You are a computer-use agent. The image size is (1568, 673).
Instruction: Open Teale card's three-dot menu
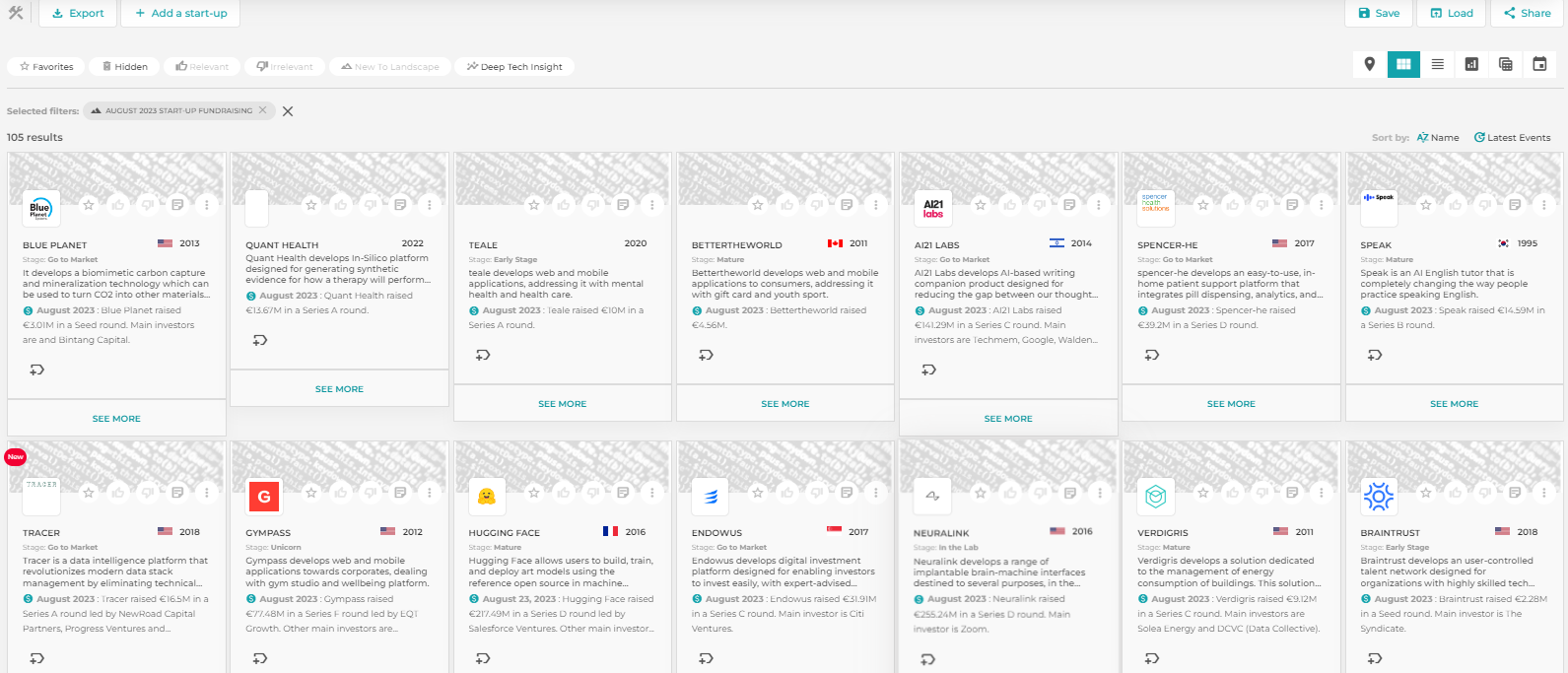(652, 205)
